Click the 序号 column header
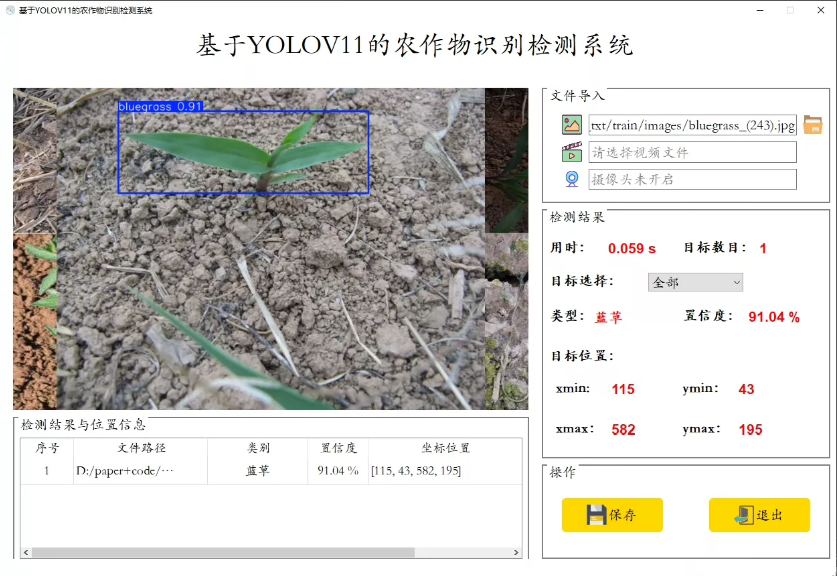 tap(47, 448)
